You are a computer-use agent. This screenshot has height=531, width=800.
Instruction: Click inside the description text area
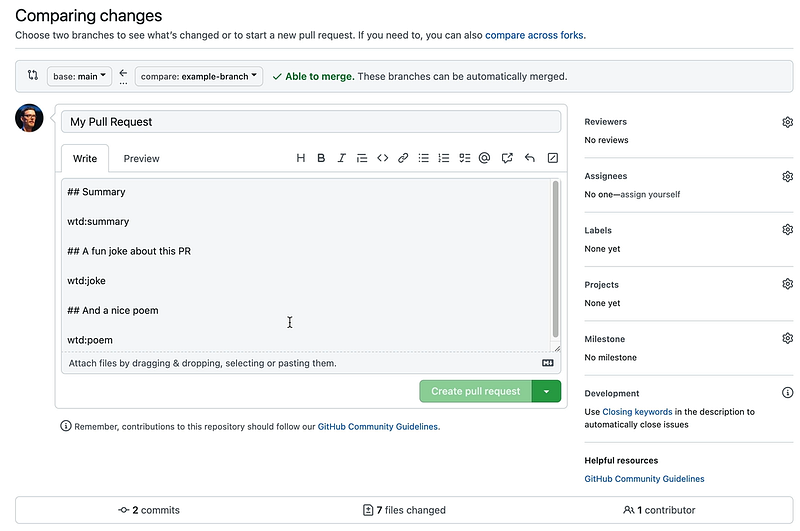click(x=306, y=265)
